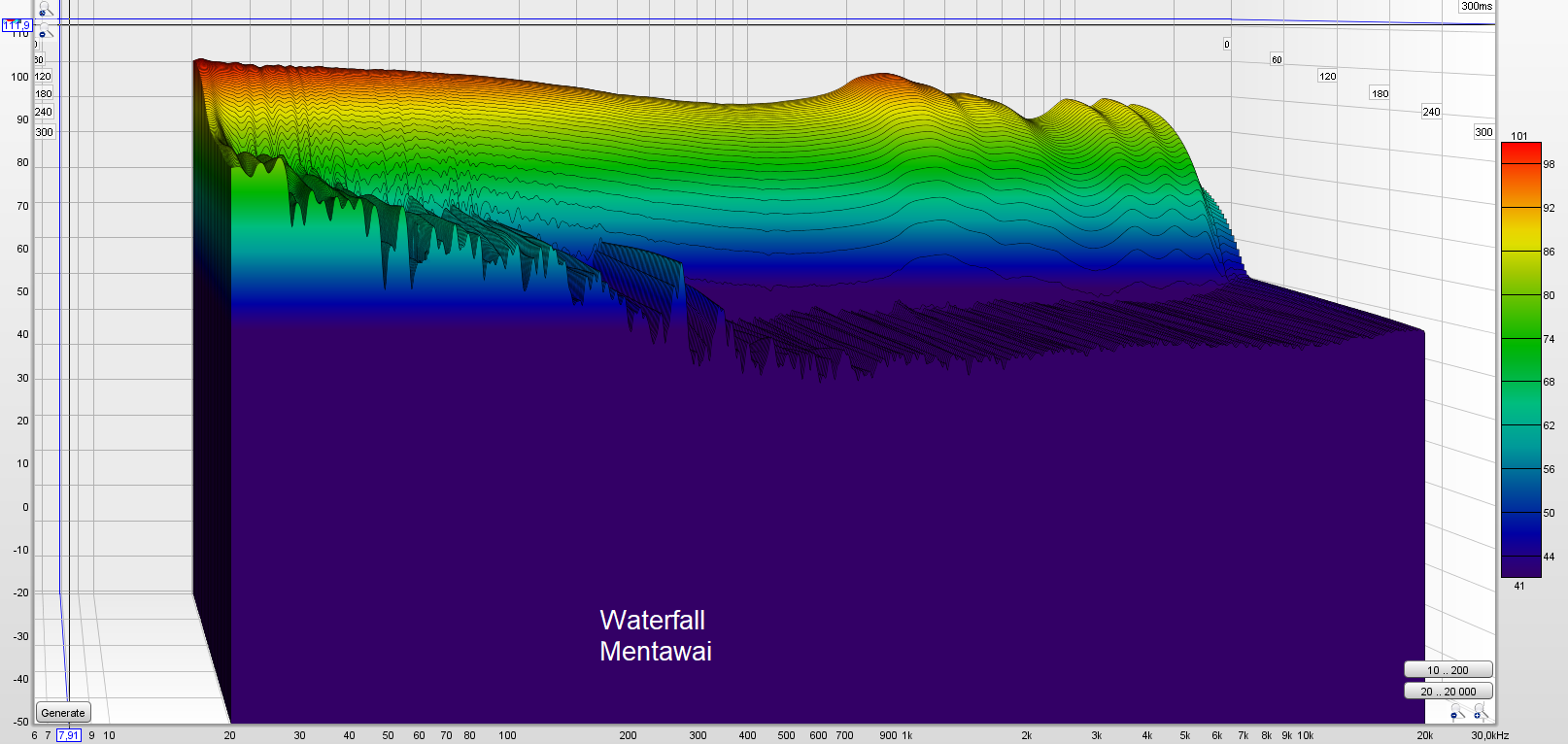Click the '2k' frequency axis label
The image size is (1568, 744).
pyautogui.click(x=1027, y=735)
